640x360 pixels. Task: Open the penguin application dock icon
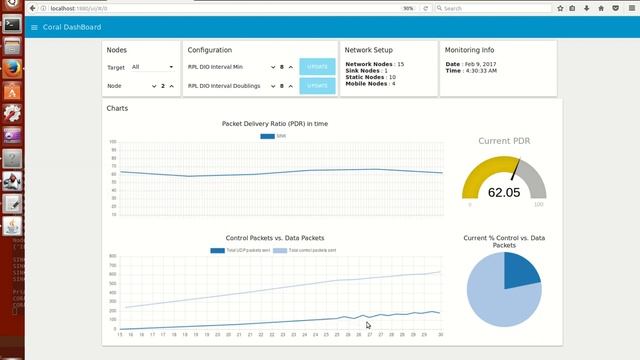pyautogui.click(x=12, y=181)
